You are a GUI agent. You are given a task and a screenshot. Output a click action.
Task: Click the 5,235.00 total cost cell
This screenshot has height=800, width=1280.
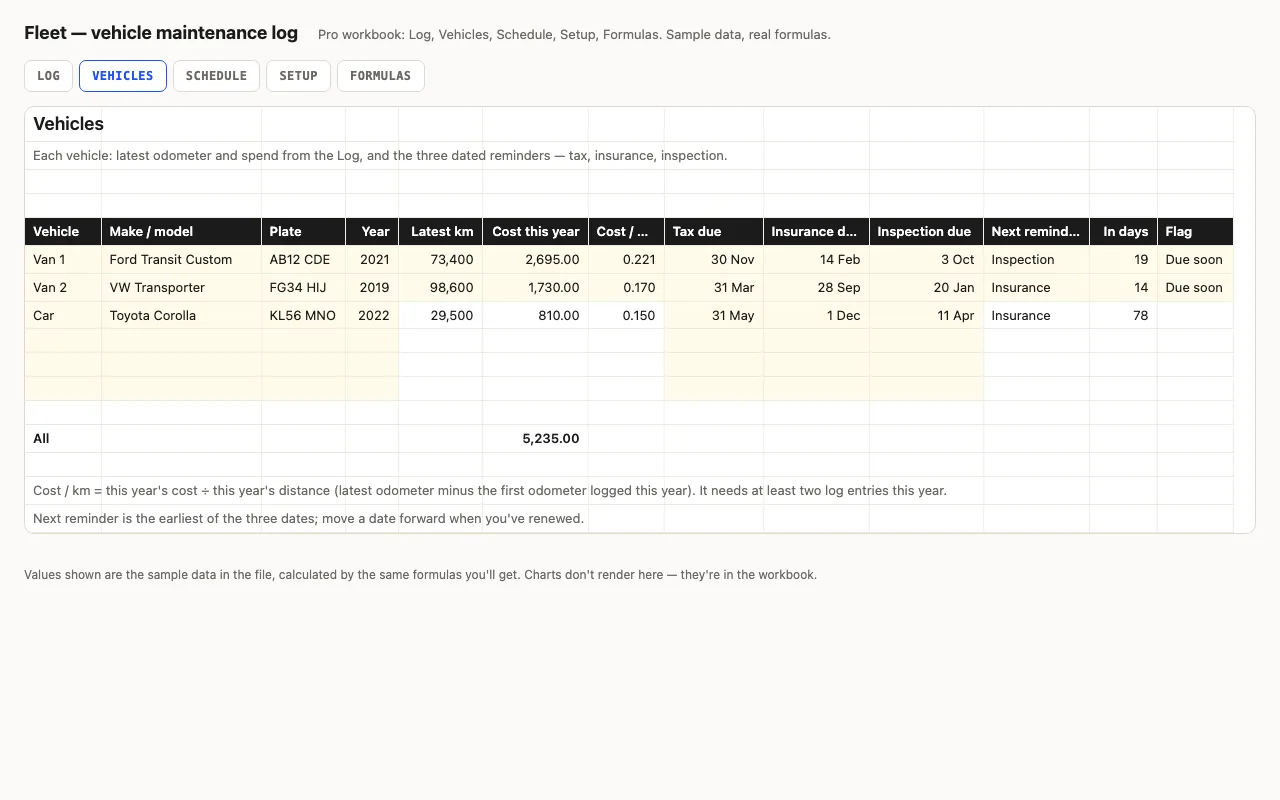(x=536, y=438)
